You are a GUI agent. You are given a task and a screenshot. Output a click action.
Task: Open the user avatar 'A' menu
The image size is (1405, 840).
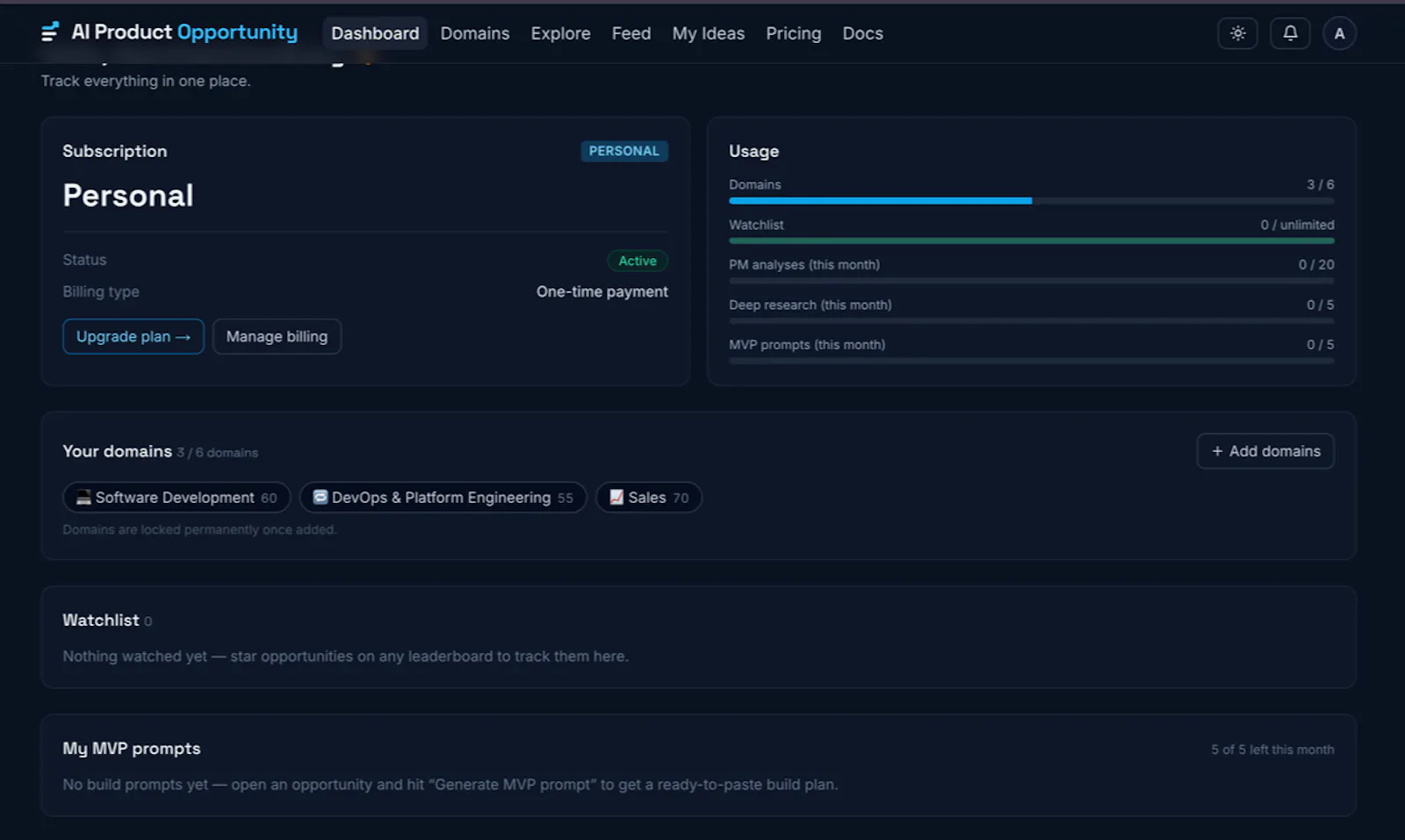click(x=1339, y=33)
